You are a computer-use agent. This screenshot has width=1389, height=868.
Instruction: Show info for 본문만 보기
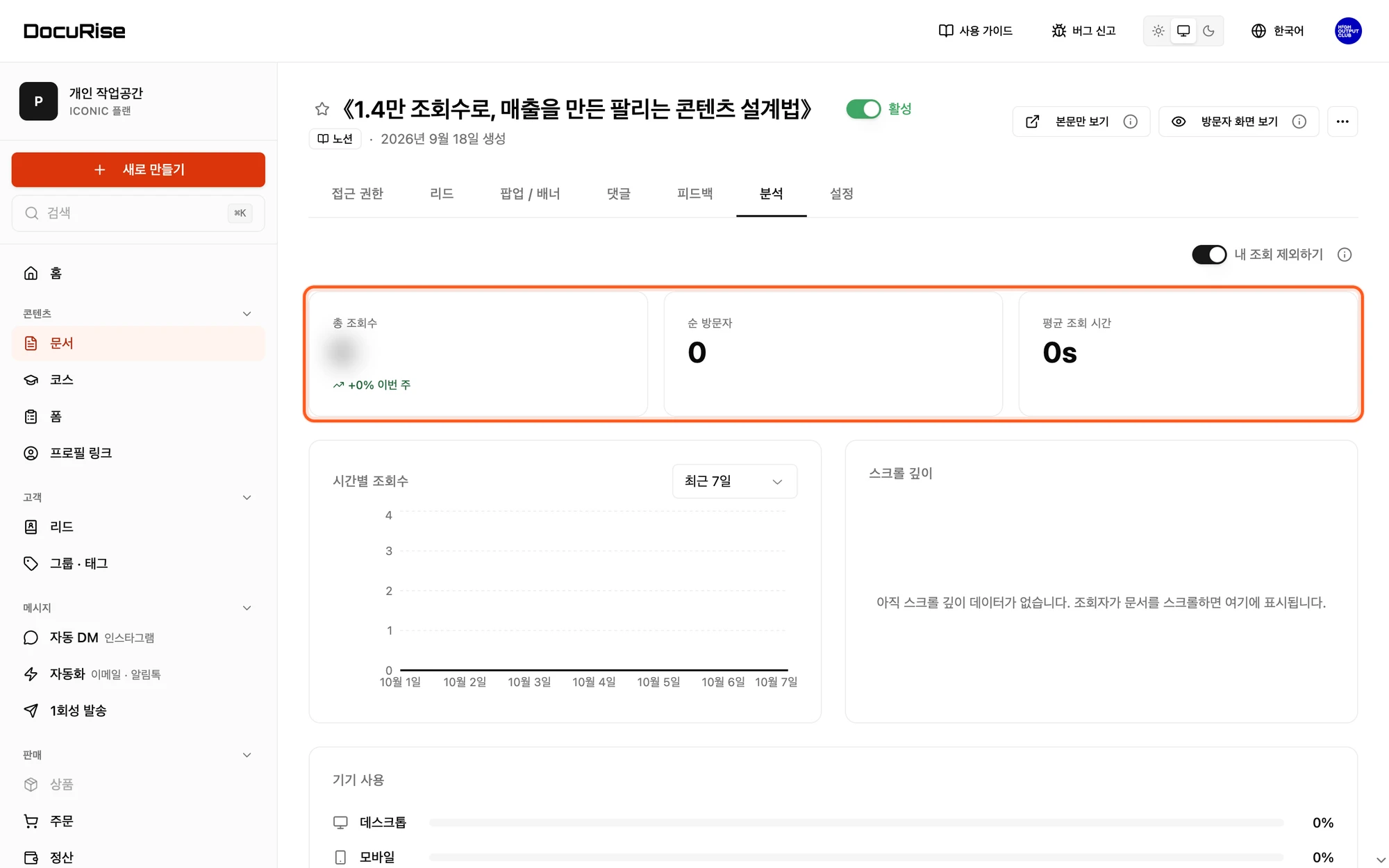(1131, 122)
